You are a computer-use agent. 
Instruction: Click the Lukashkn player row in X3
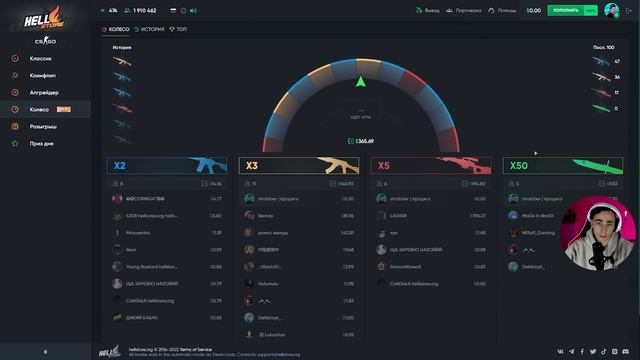click(x=299, y=335)
